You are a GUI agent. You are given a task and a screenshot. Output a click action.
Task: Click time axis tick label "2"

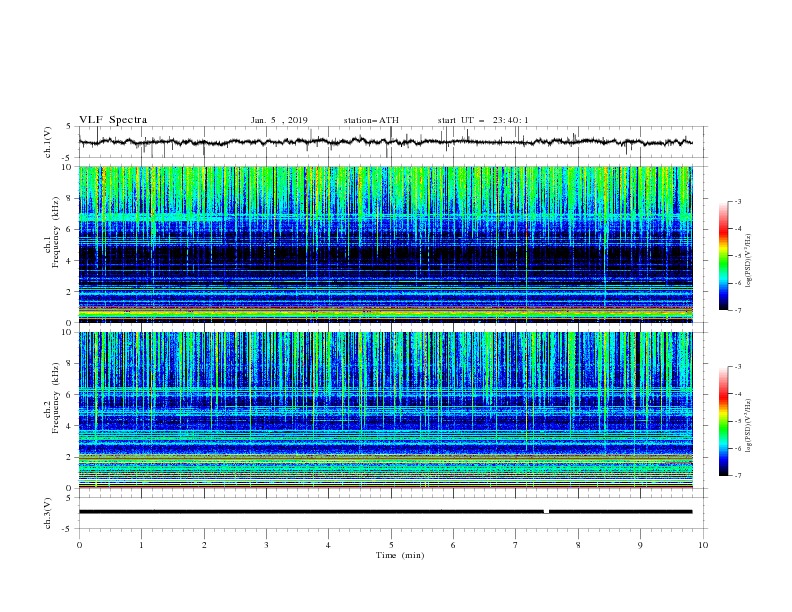[204, 545]
